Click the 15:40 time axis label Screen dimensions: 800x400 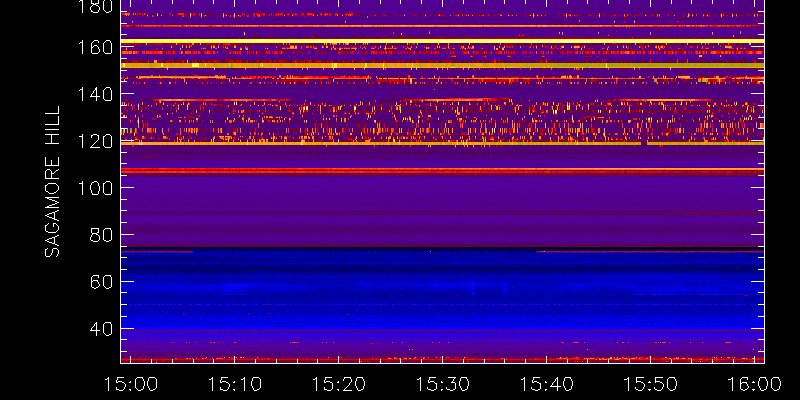[546, 384]
